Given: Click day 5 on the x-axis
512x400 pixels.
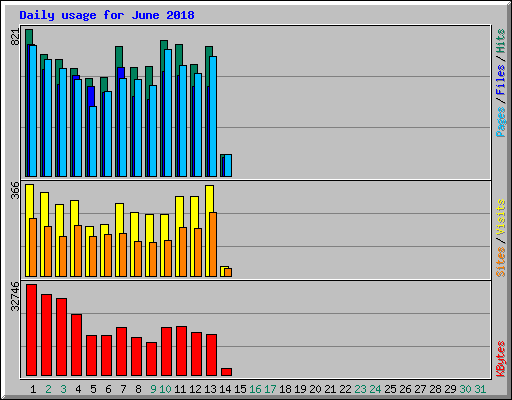Looking at the screenshot, I should coord(93,389).
